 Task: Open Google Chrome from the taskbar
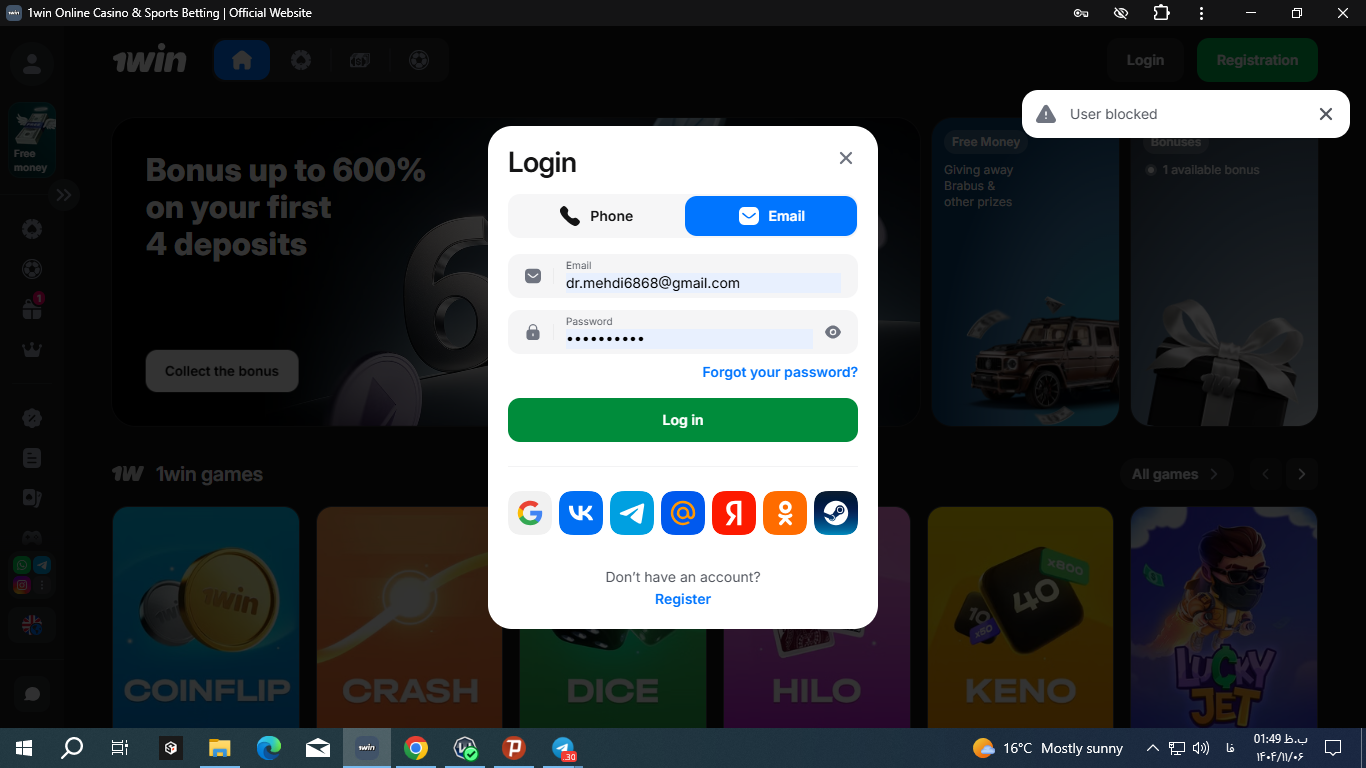click(416, 748)
